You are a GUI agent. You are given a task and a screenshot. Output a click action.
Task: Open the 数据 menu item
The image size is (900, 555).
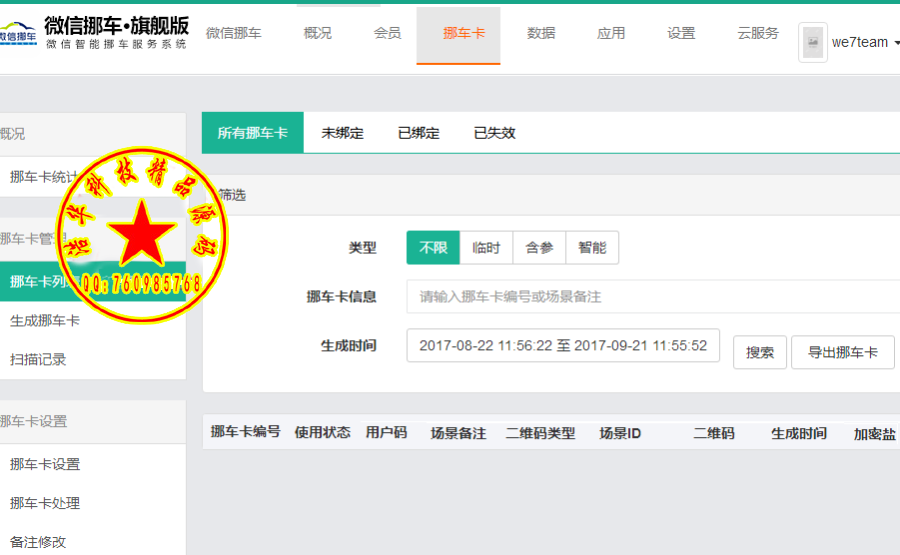[541, 33]
